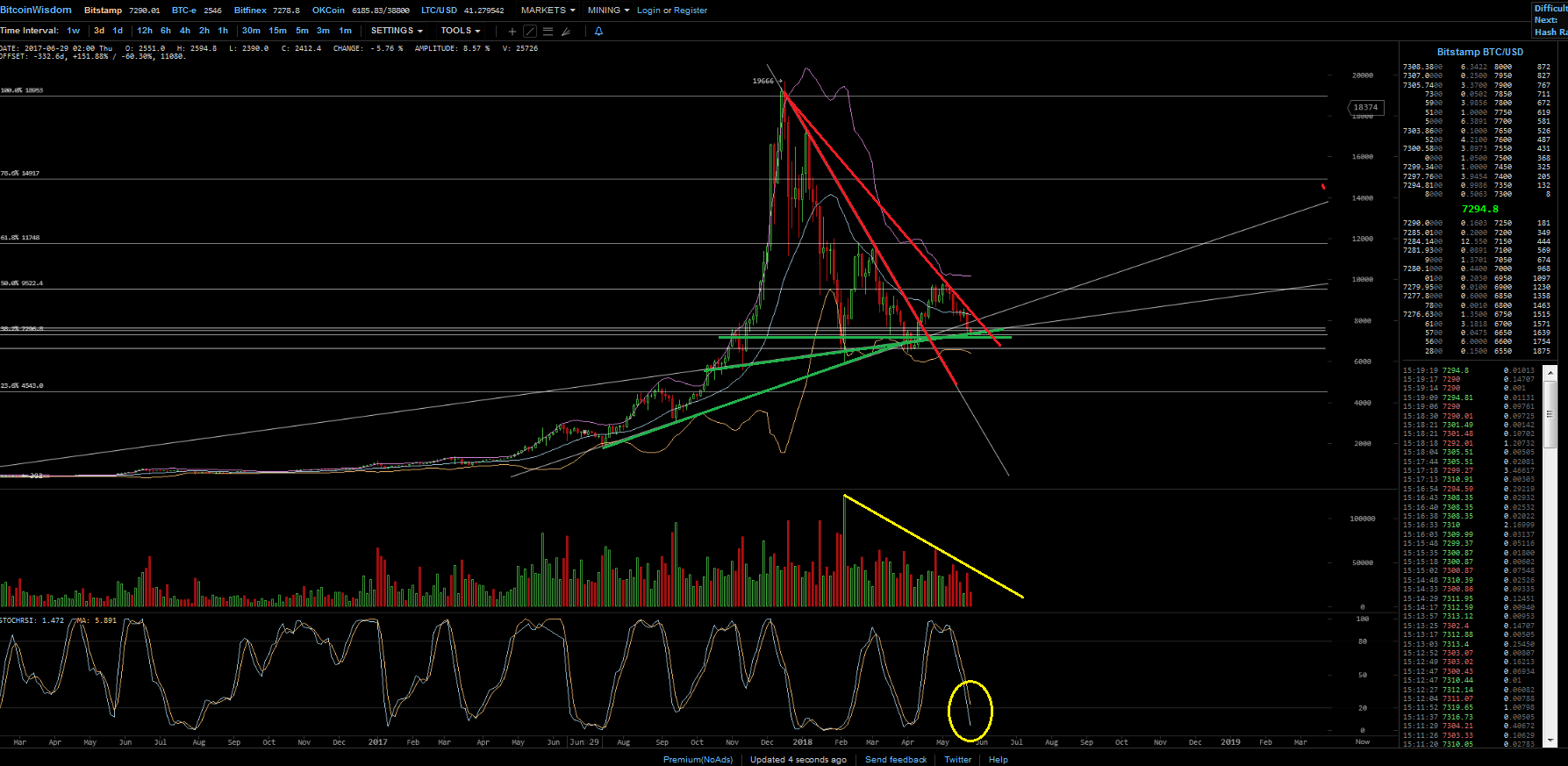Set time interval to 2h
The image size is (1568, 766).
(204, 31)
